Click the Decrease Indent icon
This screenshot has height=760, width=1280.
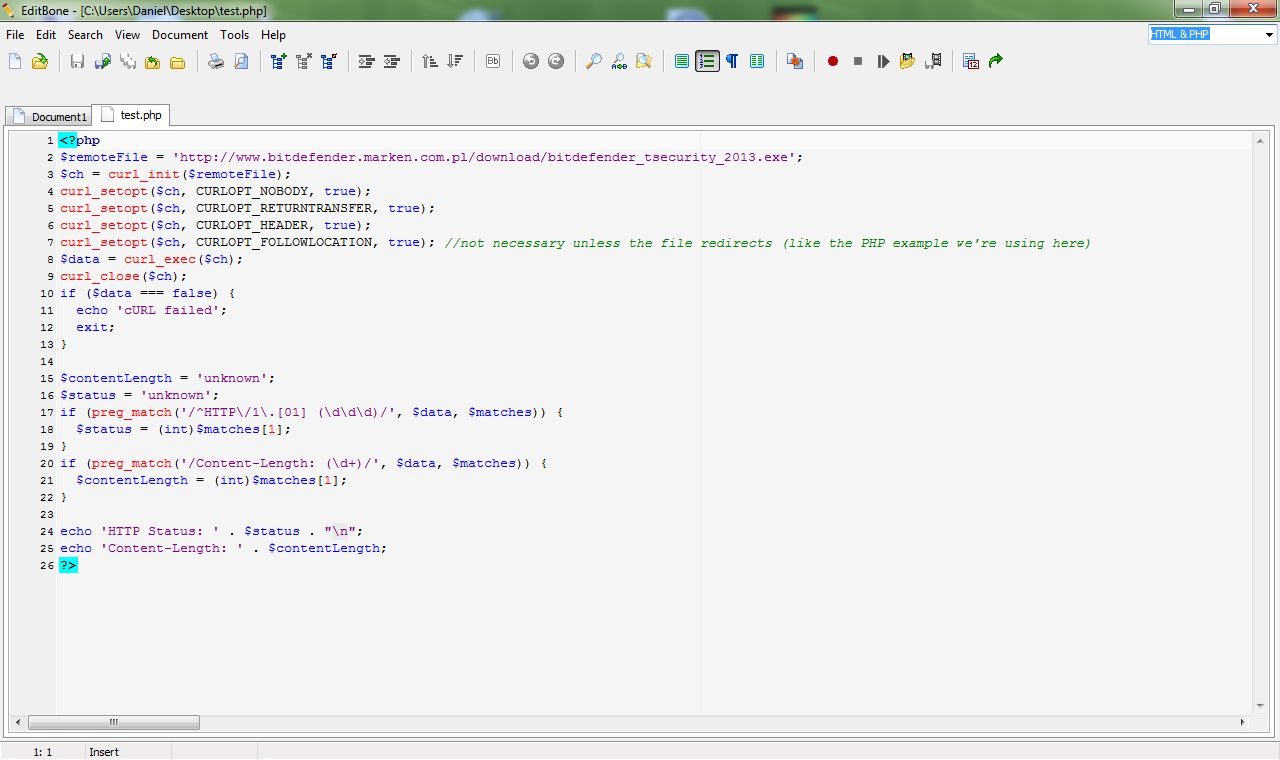[392, 61]
